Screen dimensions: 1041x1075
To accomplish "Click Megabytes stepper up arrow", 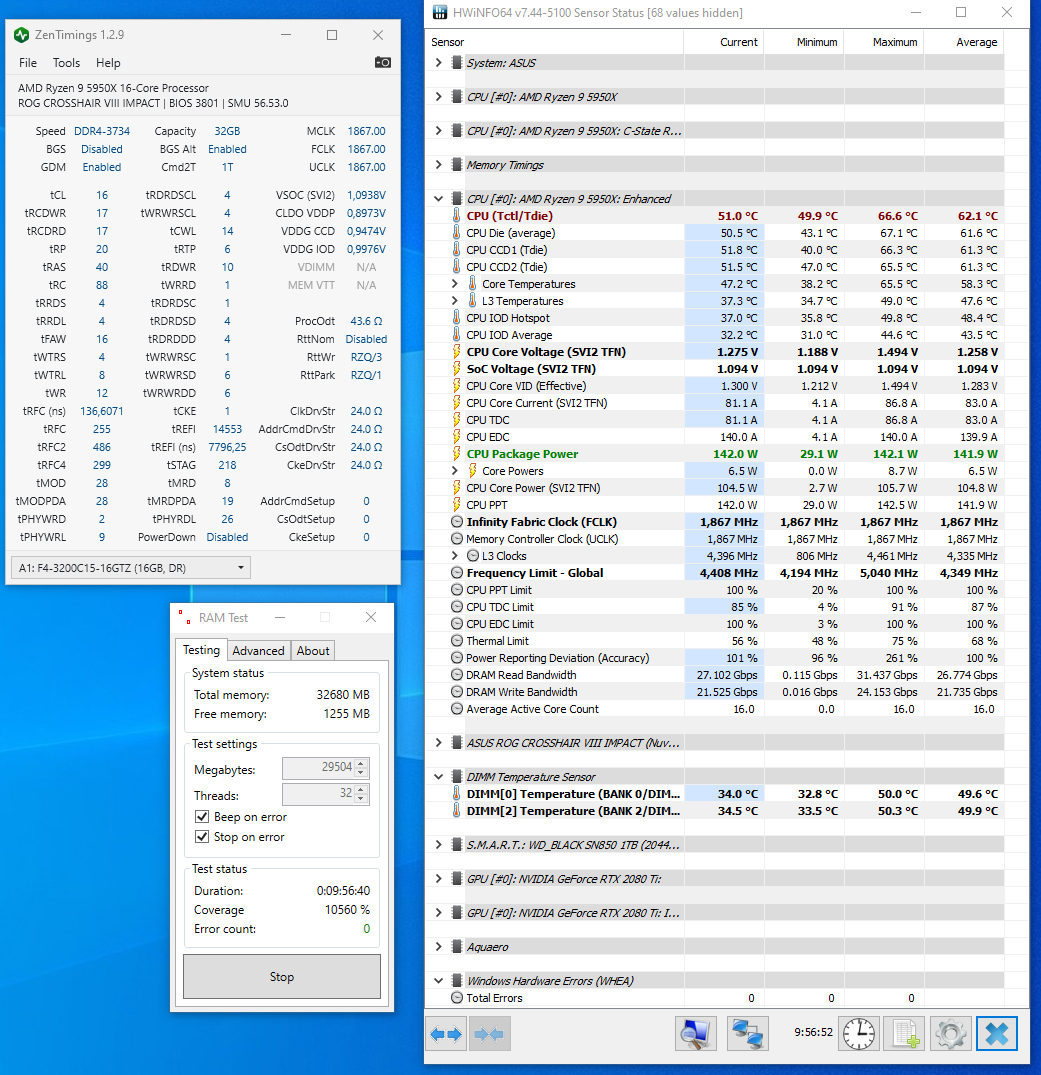I will coord(362,762).
